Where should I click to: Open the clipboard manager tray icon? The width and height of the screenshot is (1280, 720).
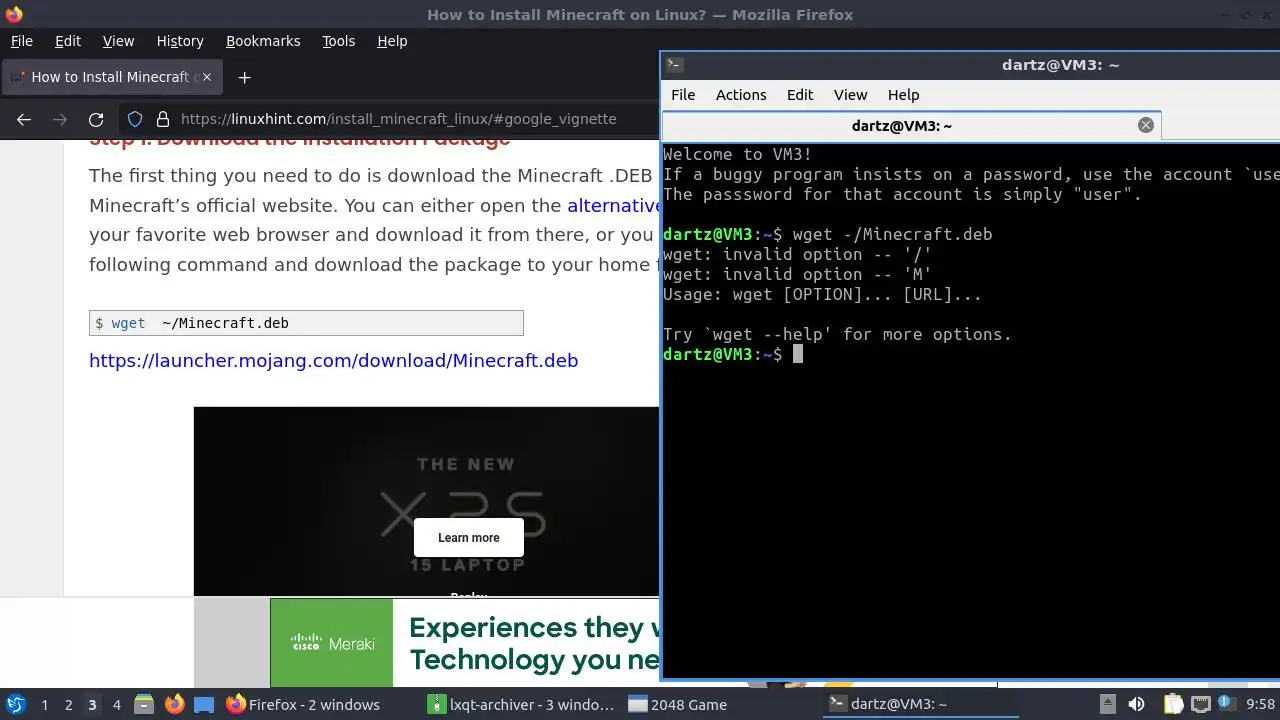(1173, 705)
